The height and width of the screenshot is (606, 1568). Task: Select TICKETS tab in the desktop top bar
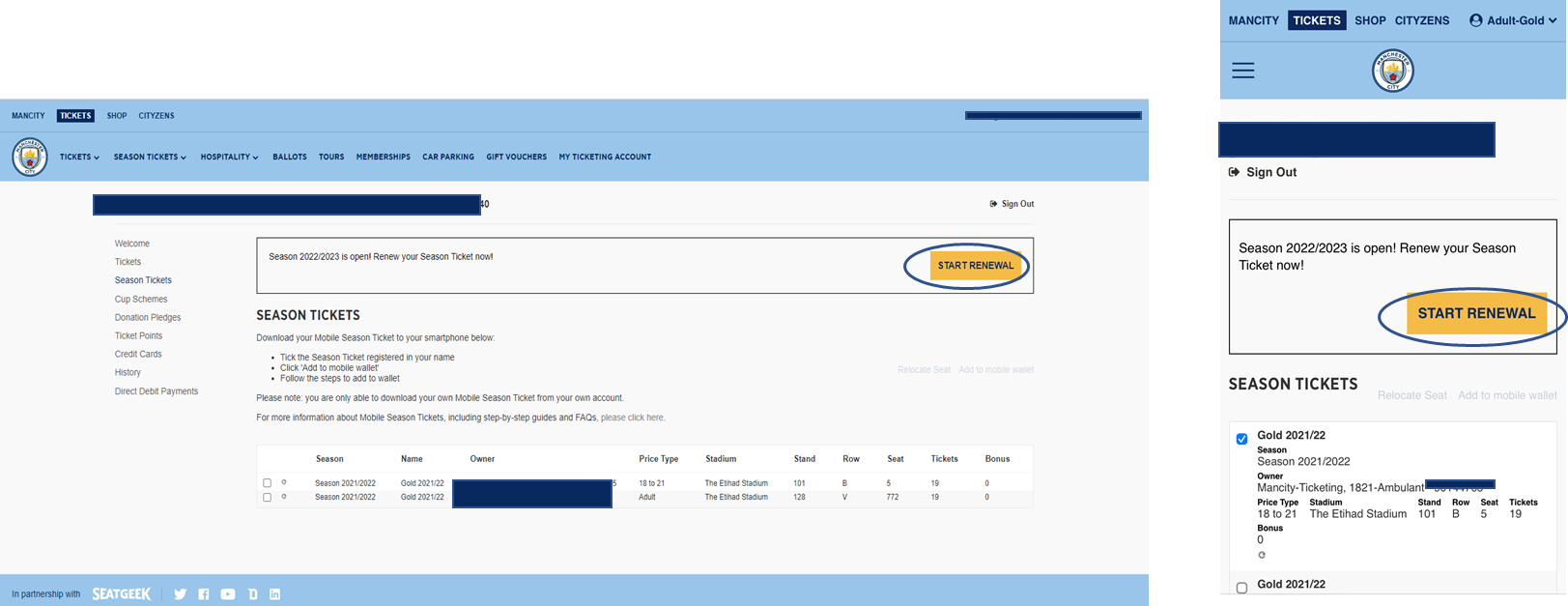point(75,116)
